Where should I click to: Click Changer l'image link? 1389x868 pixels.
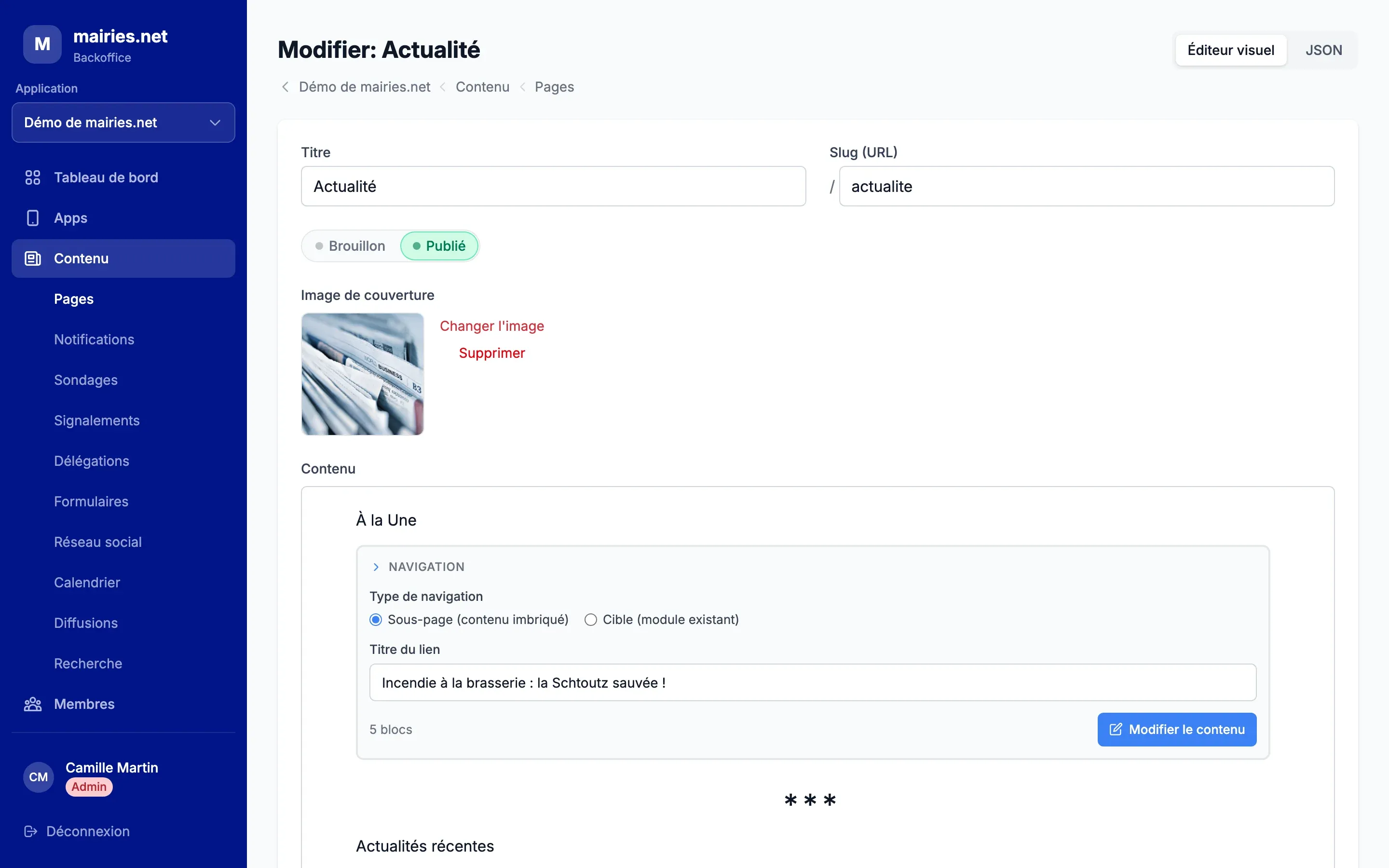tap(492, 326)
